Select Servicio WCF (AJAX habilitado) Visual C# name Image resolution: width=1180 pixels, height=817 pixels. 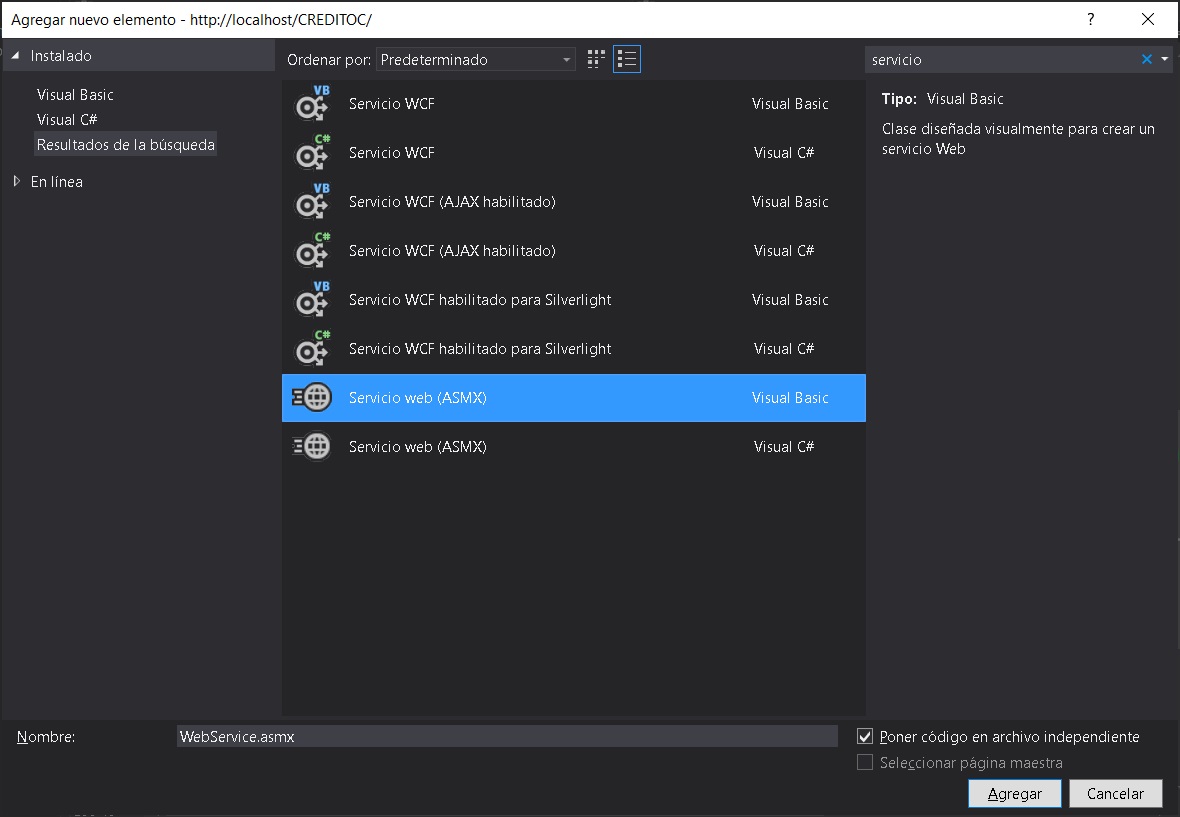tap(452, 251)
